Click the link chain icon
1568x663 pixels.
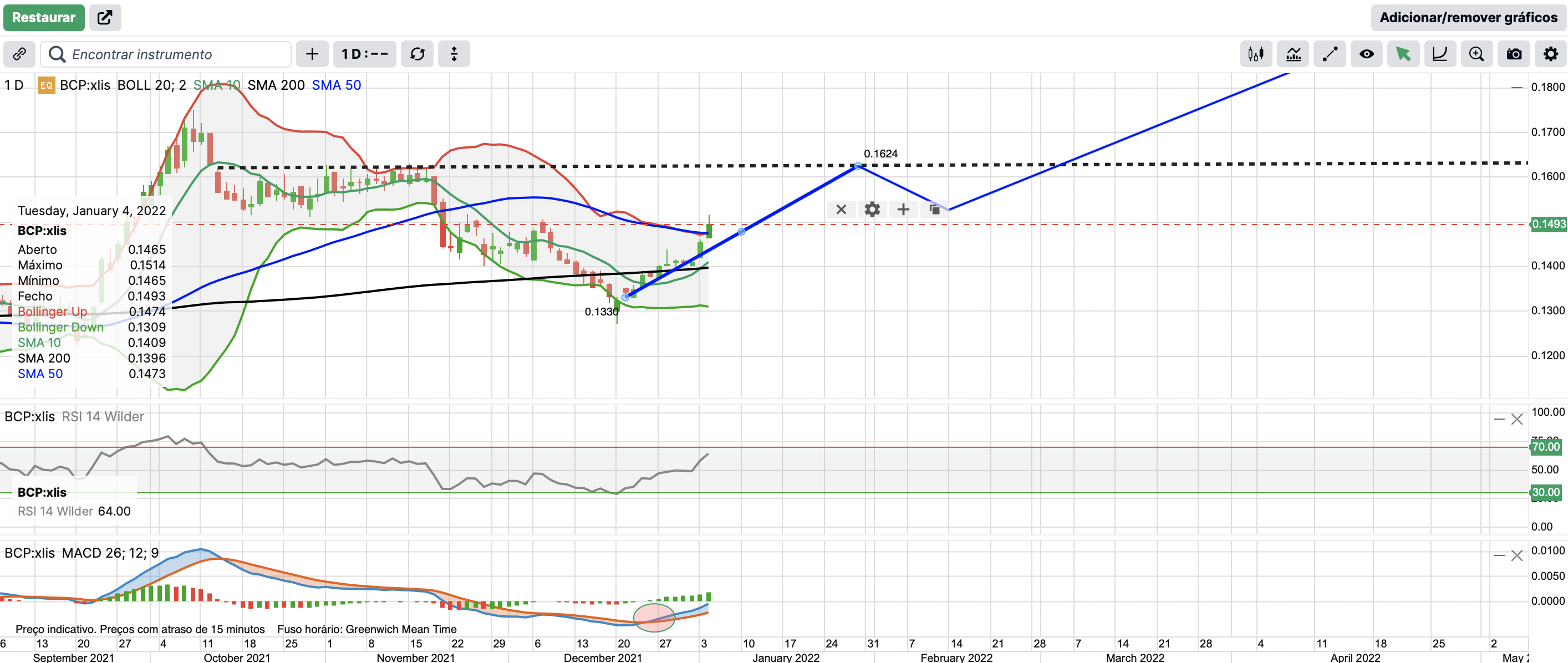point(19,54)
